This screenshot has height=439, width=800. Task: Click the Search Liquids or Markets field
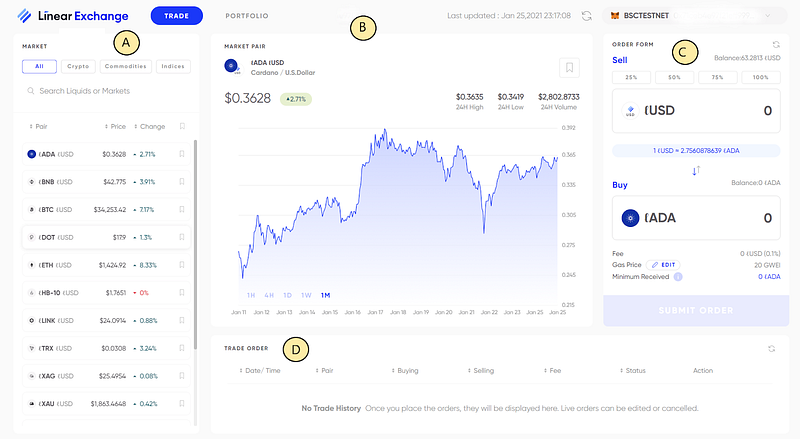tap(106, 91)
